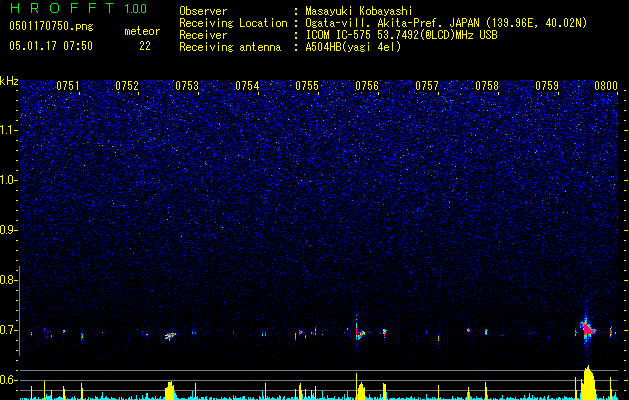This screenshot has width=629, height=400.
Task: Click the ICOM IC-575 receiver details
Action: tap(401, 35)
